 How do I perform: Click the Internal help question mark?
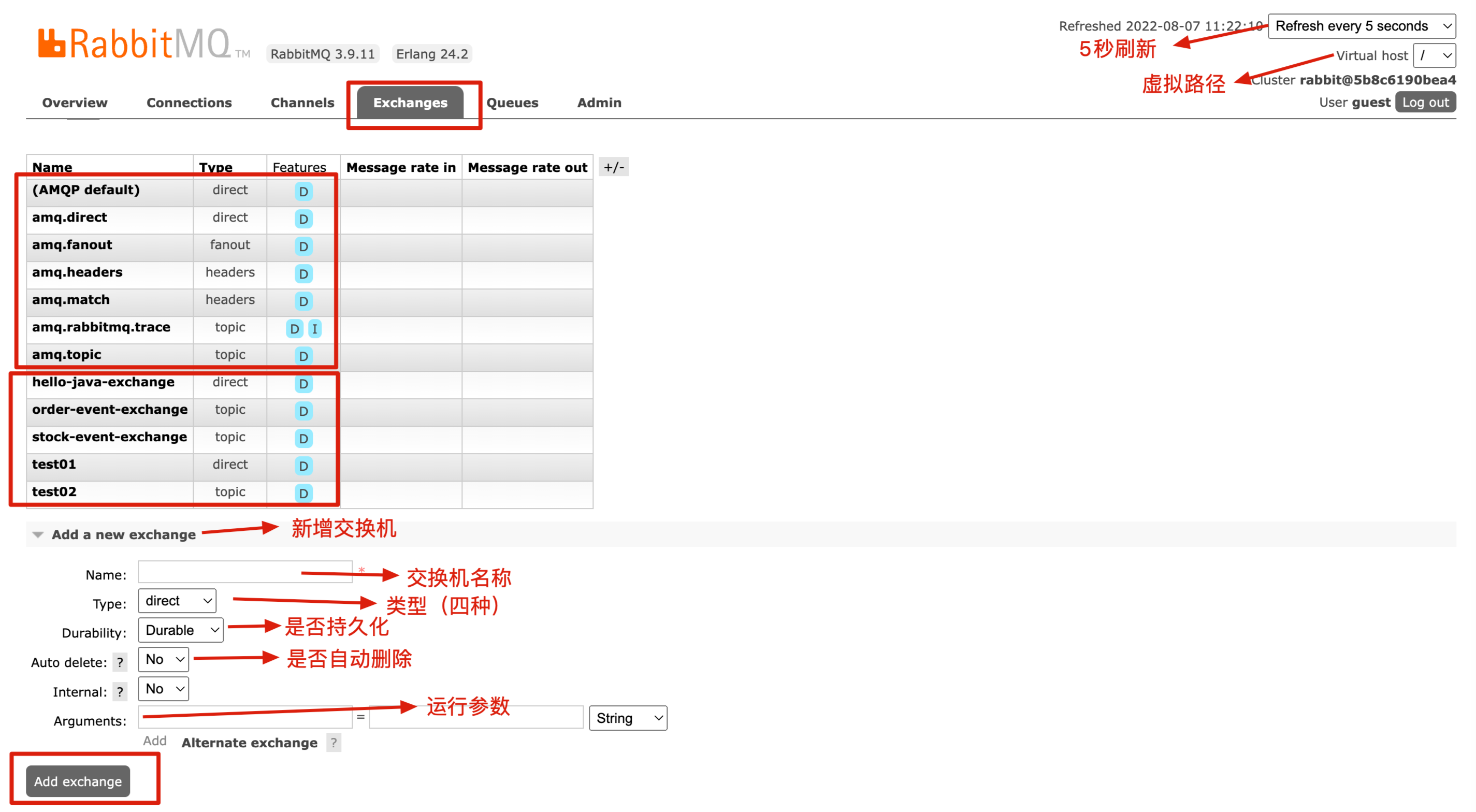click(x=120, y=692)
